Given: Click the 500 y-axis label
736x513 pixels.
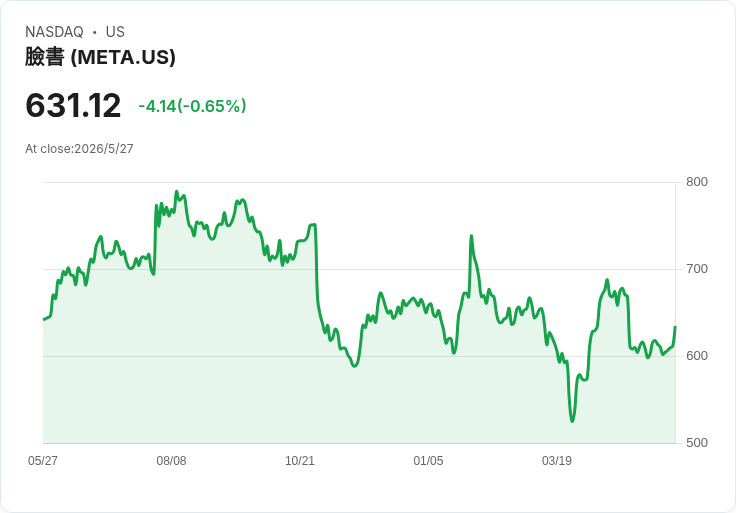Looking at the screenshot, I should pyautogui.click(x=697, y=443).
